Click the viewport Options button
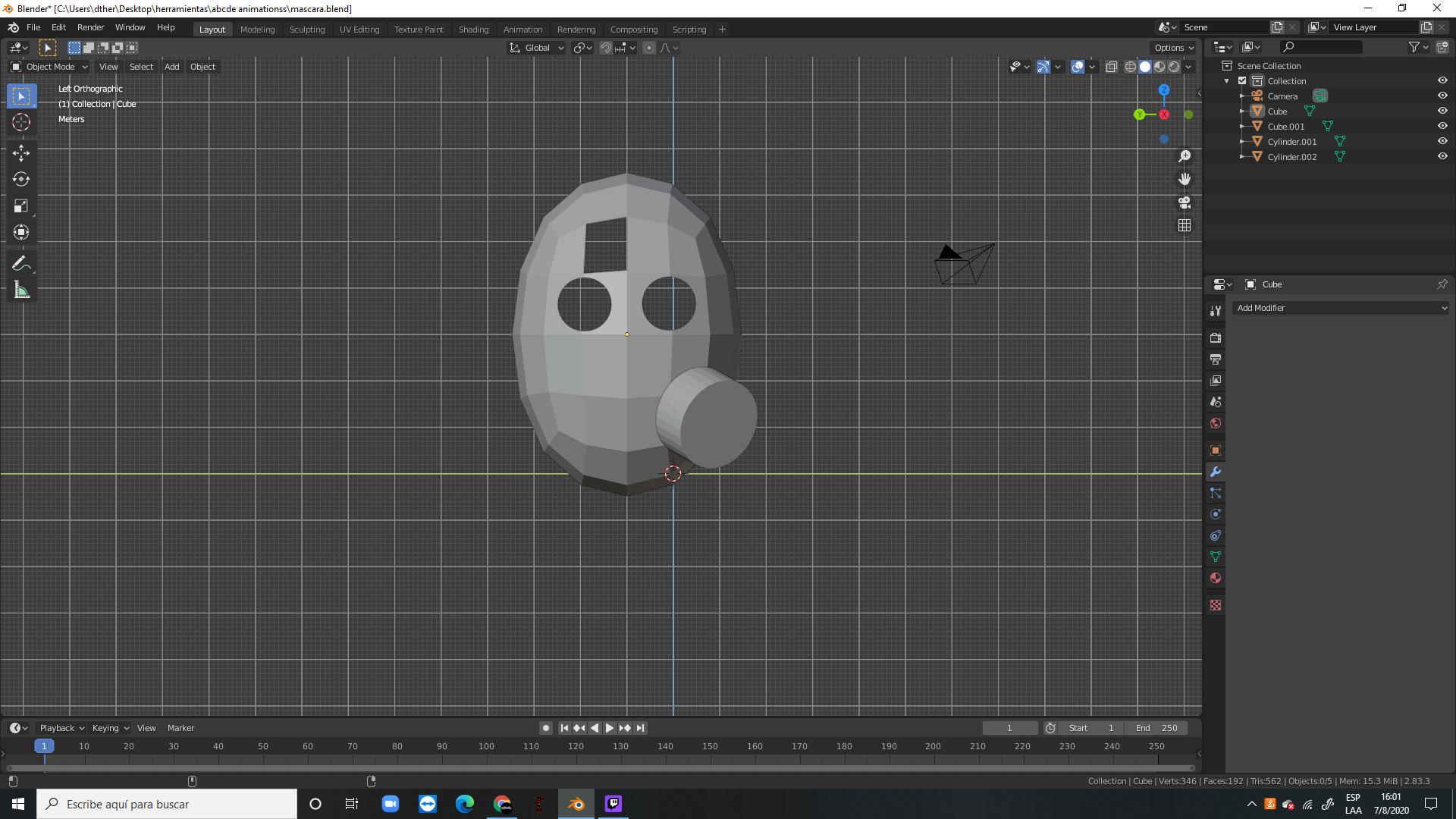 (1174, 48)
